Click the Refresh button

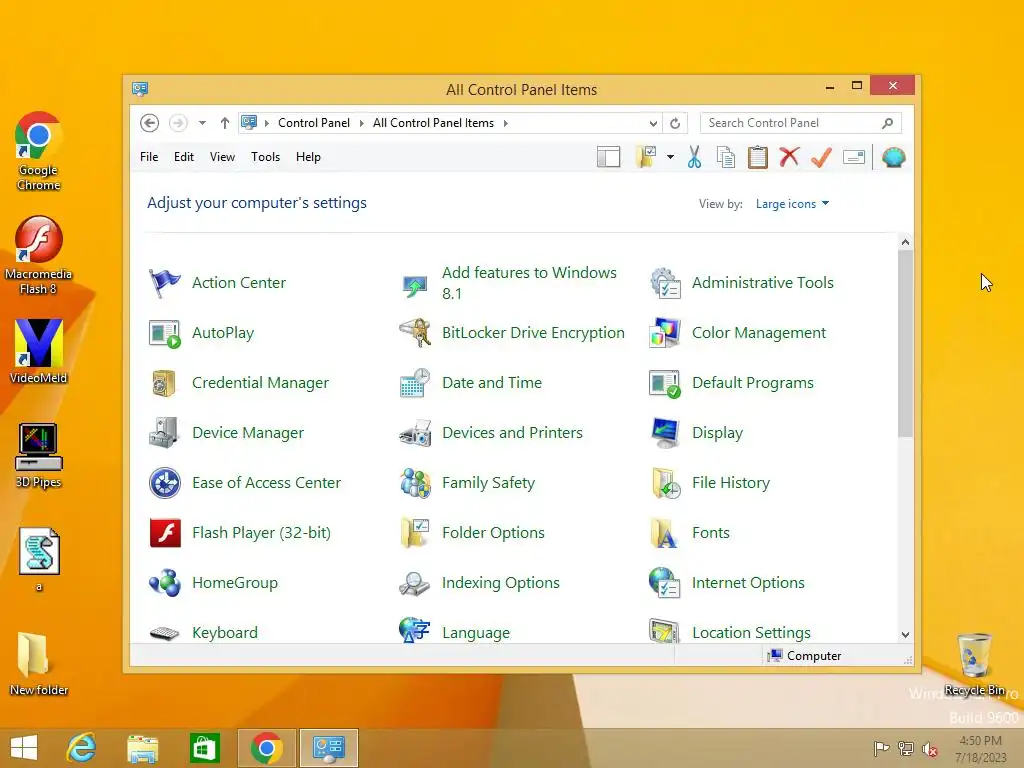tap(675, 123)
